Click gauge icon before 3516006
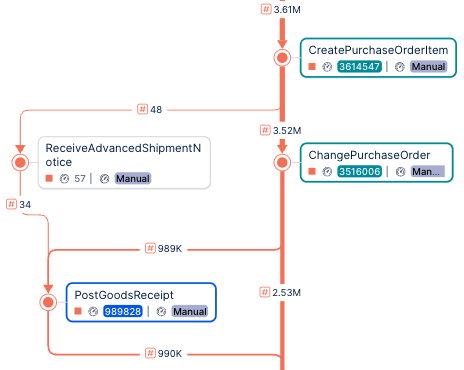The height and width of the screenshot is (370, 464). pyautogui.click(x=327, y=172)
